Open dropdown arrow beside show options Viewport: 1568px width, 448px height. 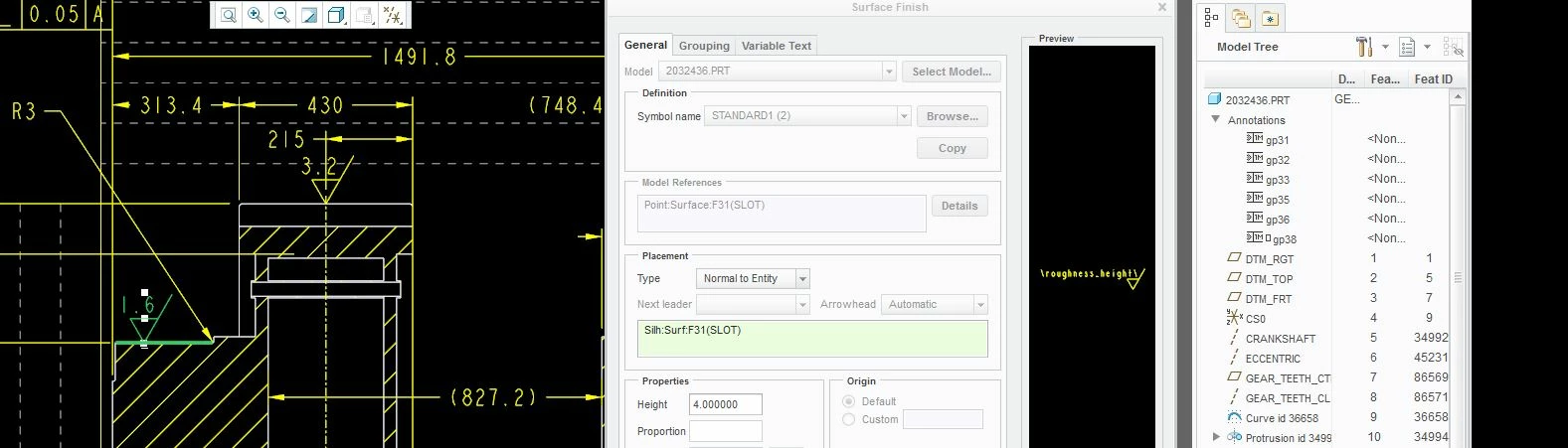(x=1427, y=47)
